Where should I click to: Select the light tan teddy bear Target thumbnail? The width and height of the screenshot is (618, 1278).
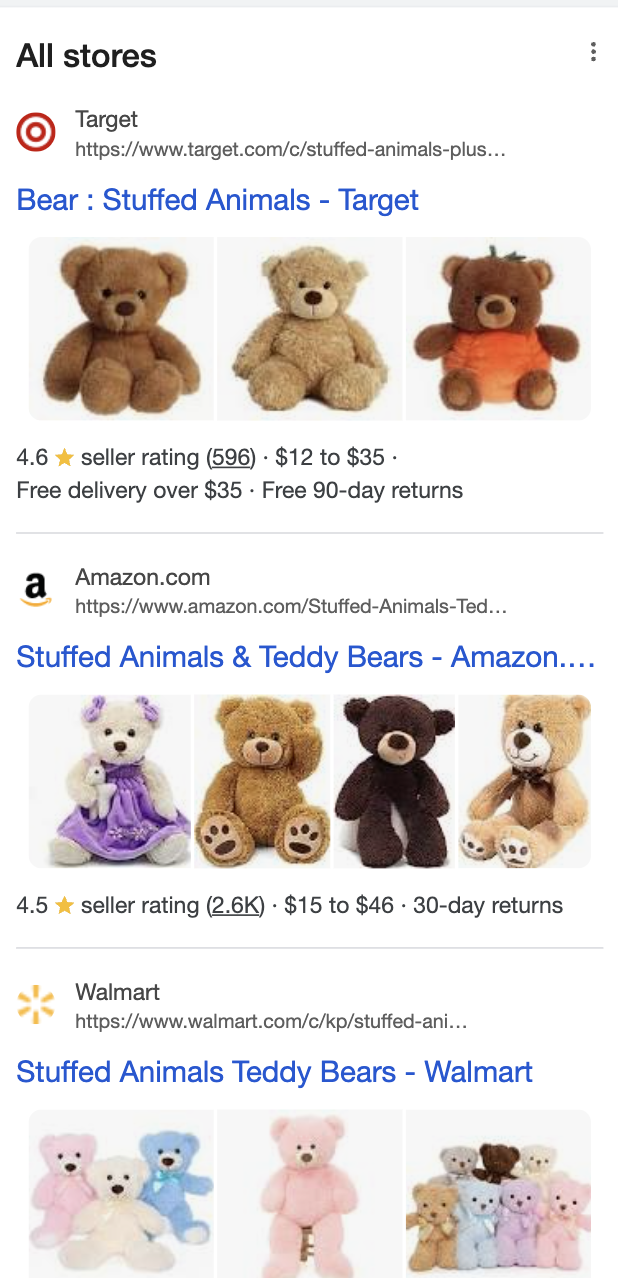[309, 328]
